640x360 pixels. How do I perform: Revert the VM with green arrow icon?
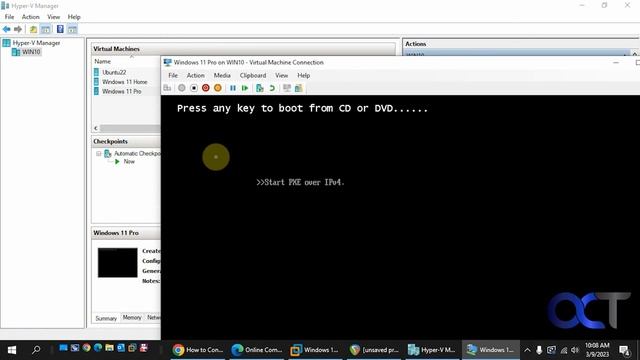pyautogui.click(x=272, y=88)
